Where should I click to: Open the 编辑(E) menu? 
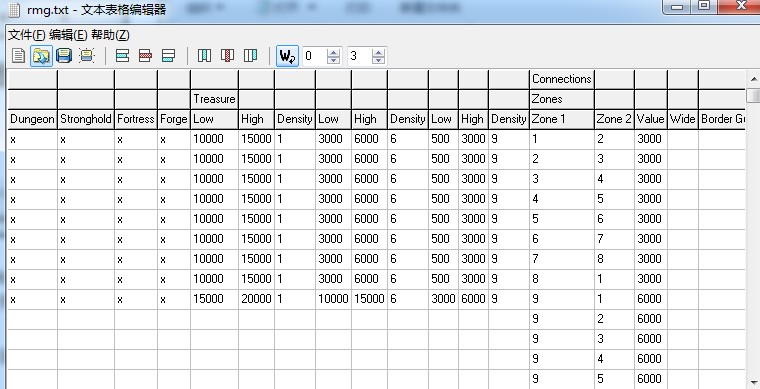[68, 35]
